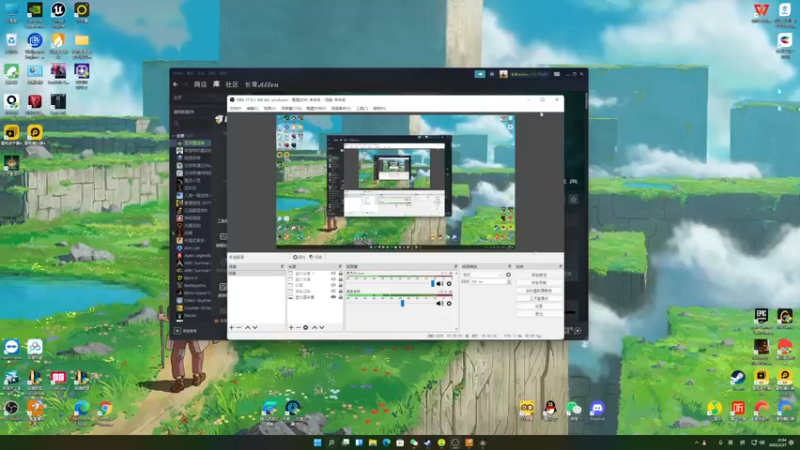Open Steam profile avatar
The height and width of the screenshot is (450, 800).
503,74
